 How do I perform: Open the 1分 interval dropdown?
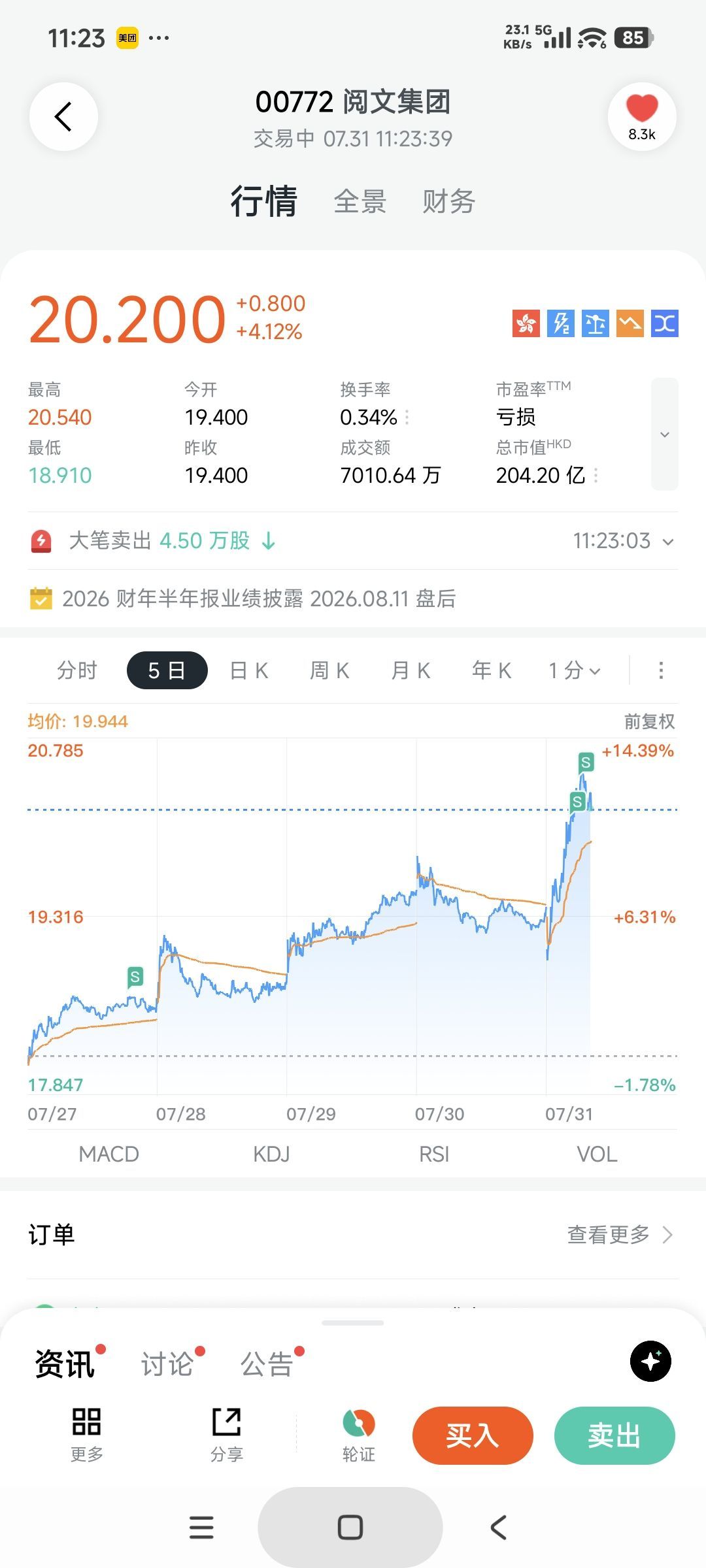(x=574, y=670)
